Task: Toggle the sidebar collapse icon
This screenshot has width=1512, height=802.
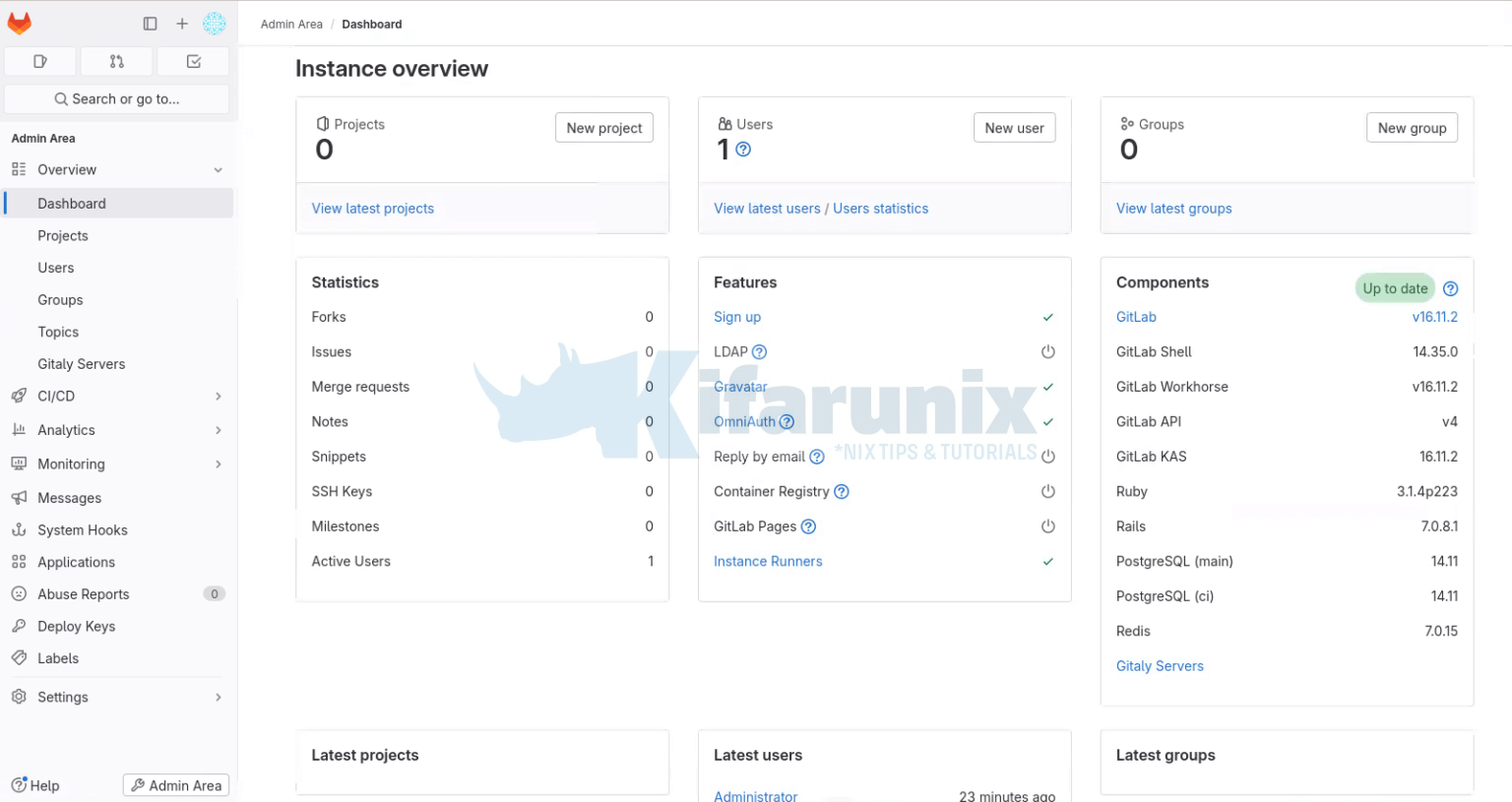Action: (150, 24)
